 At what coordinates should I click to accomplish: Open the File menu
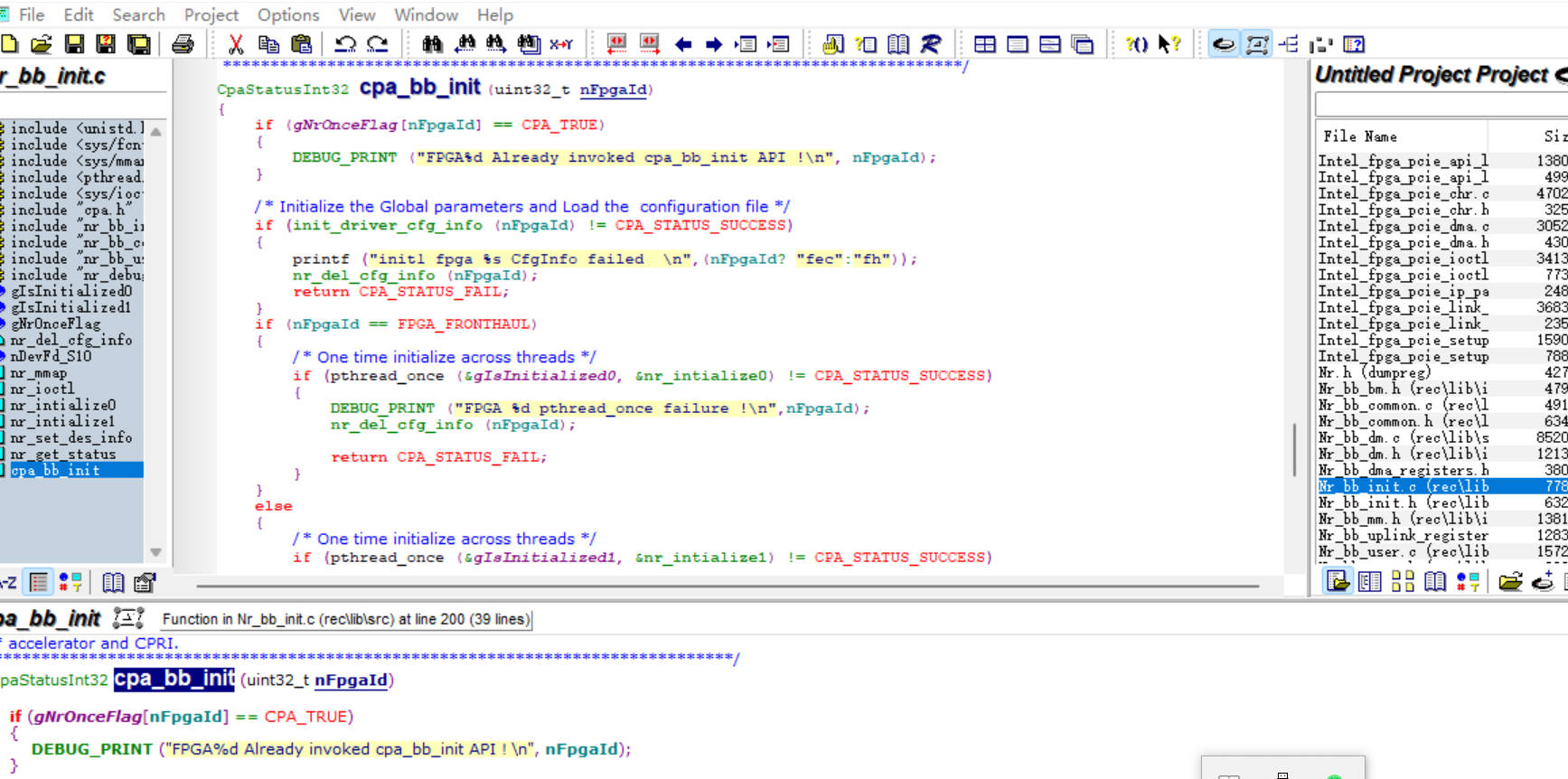coord(31,14)
